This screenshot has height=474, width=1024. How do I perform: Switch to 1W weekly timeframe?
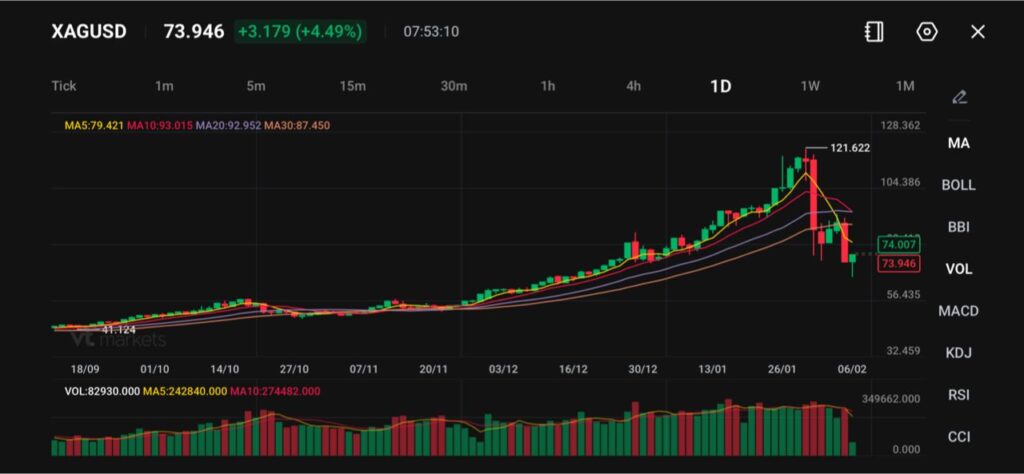[x=810, y=86]
